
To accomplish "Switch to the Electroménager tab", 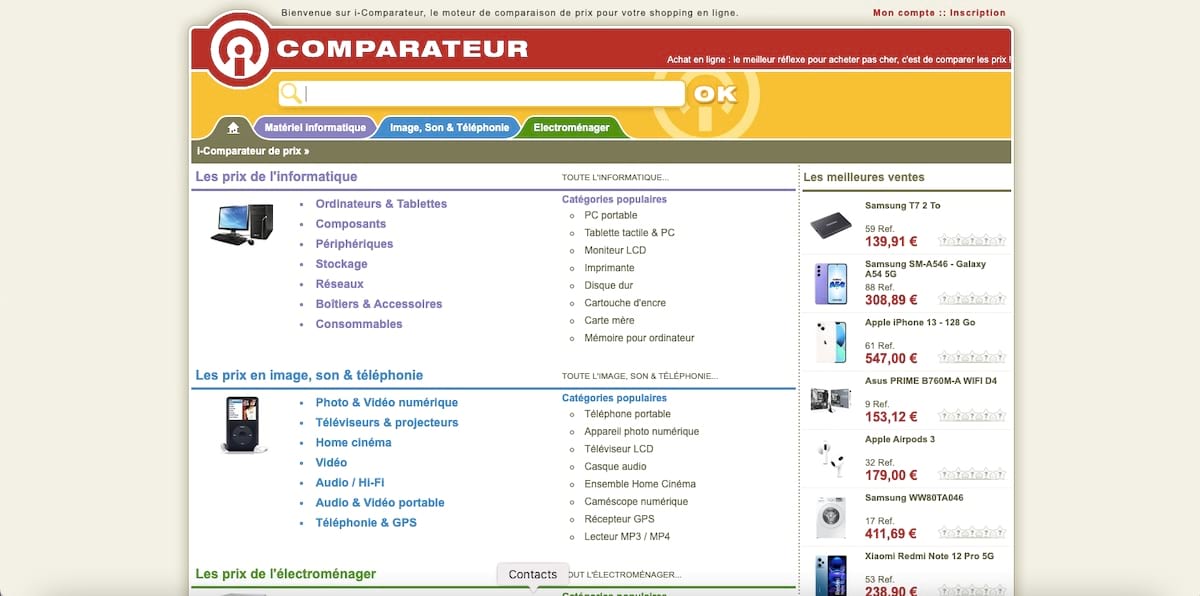I will click(x=573, y=127).
